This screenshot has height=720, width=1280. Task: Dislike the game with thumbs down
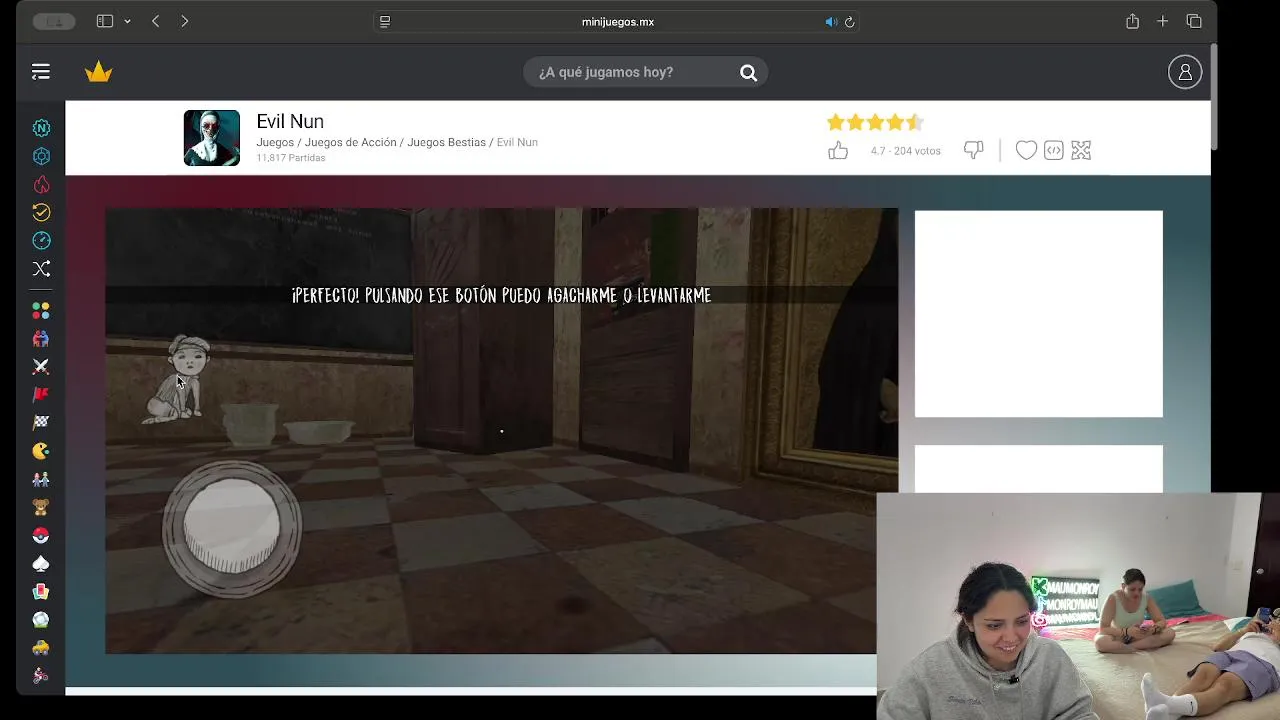(x=974, y=150)
